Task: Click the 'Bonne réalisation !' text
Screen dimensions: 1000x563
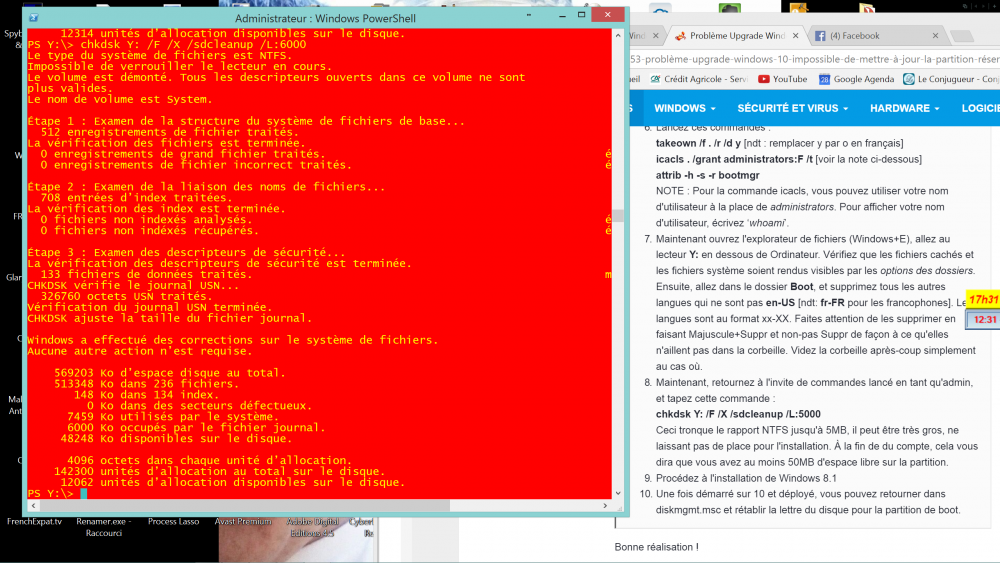Action: point(656,547)
